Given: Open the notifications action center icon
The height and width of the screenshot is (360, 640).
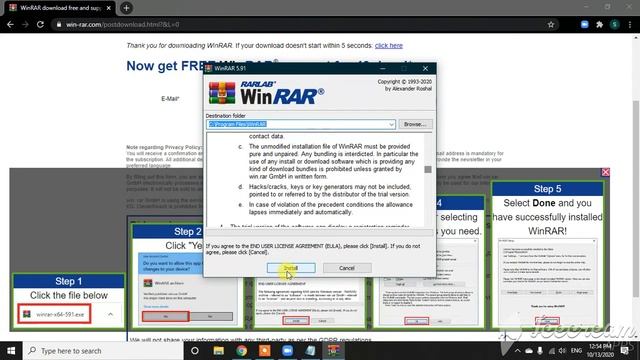Looking at the screenshot, I should point(625,351).
